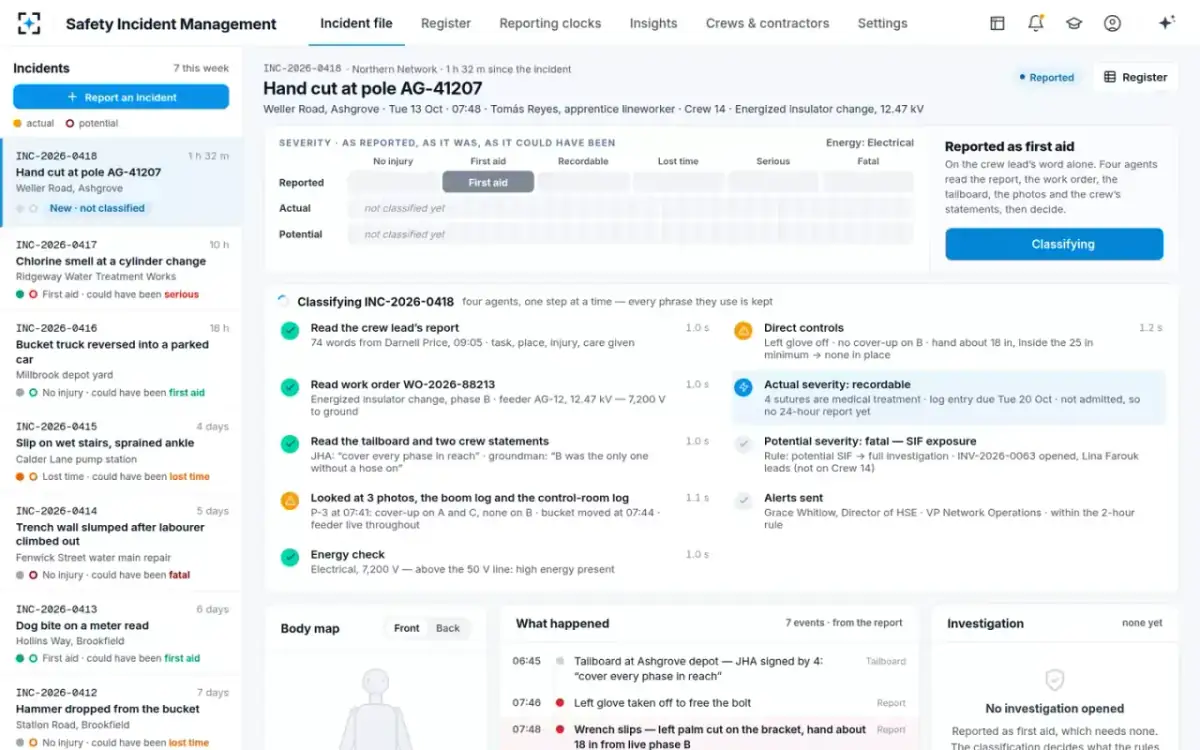Click the grey dot on the 06:45 tailboard event
The image size is (1200, 750).
pos(560,661)
